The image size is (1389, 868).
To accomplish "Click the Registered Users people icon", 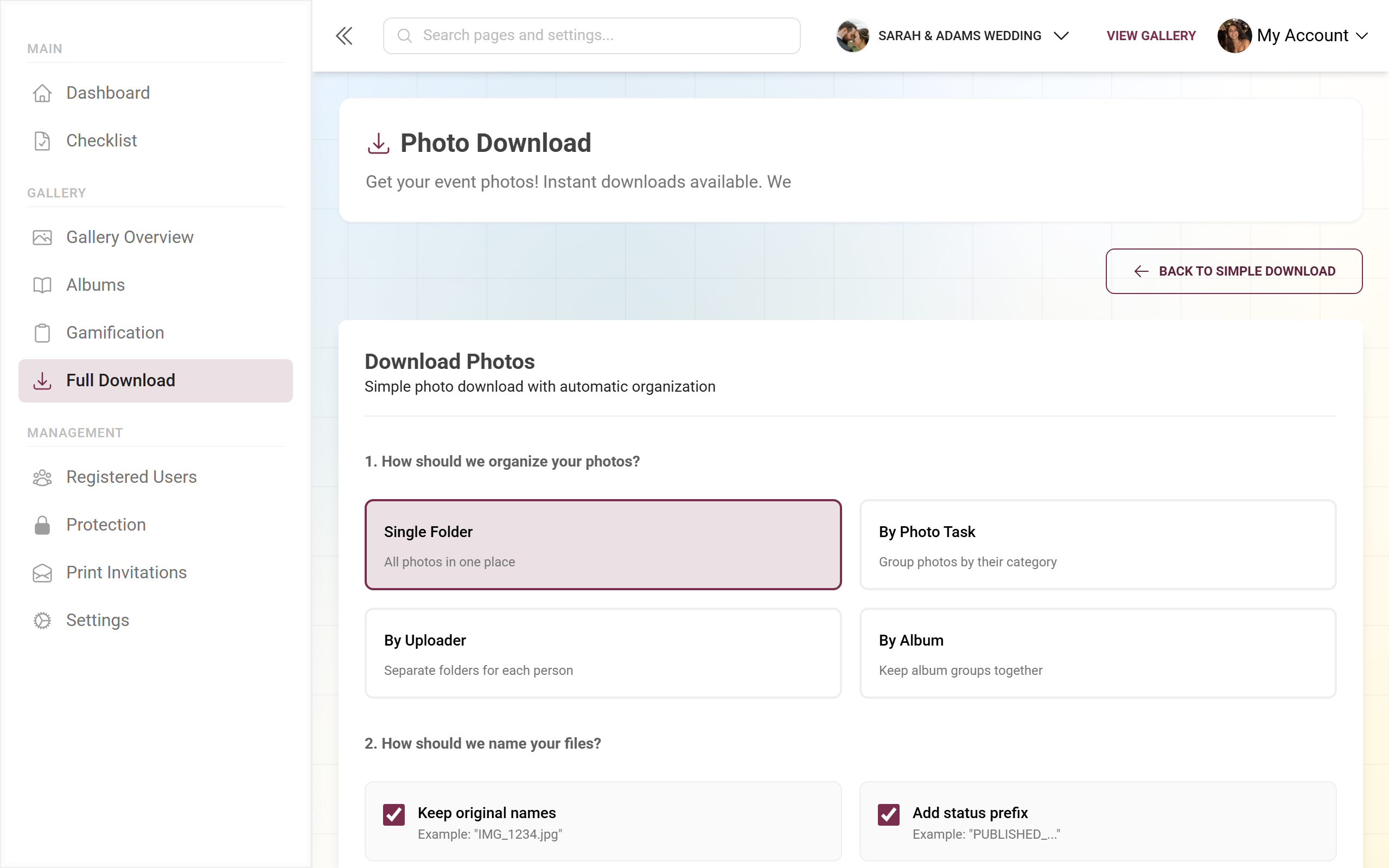I will pos(42,477).
